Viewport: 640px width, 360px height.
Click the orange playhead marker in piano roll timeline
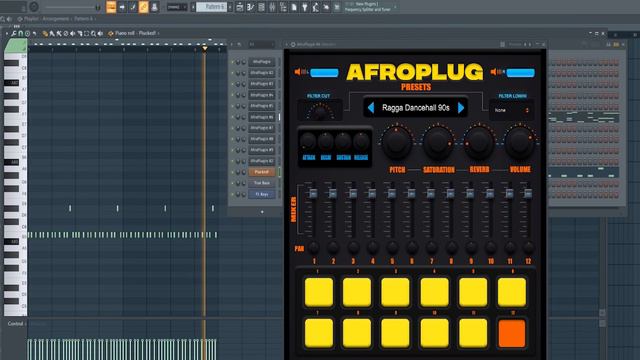pos(205,49)
